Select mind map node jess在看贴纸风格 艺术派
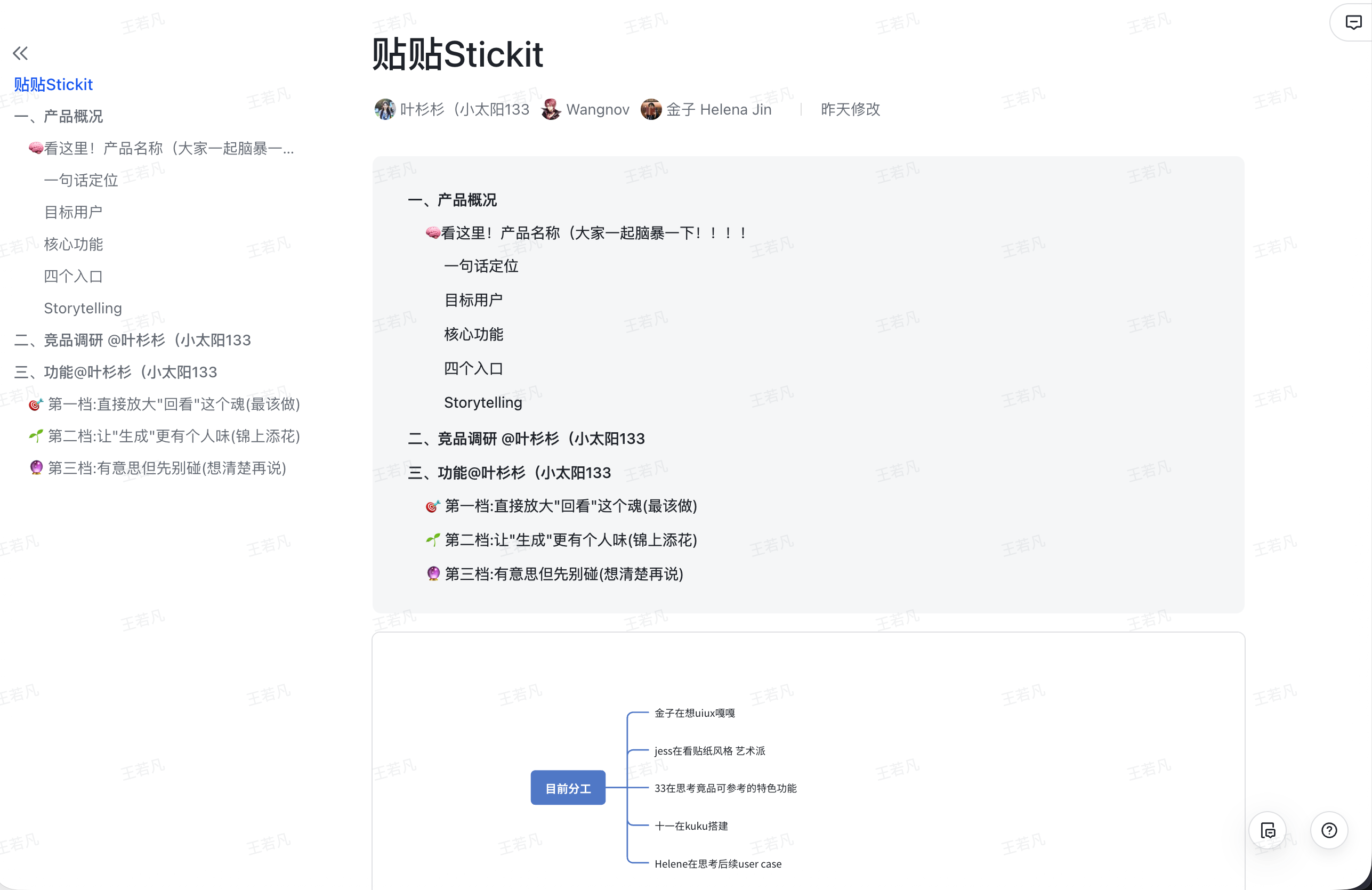The height and width of the screenshot is (890, 1372). [709, 750]
